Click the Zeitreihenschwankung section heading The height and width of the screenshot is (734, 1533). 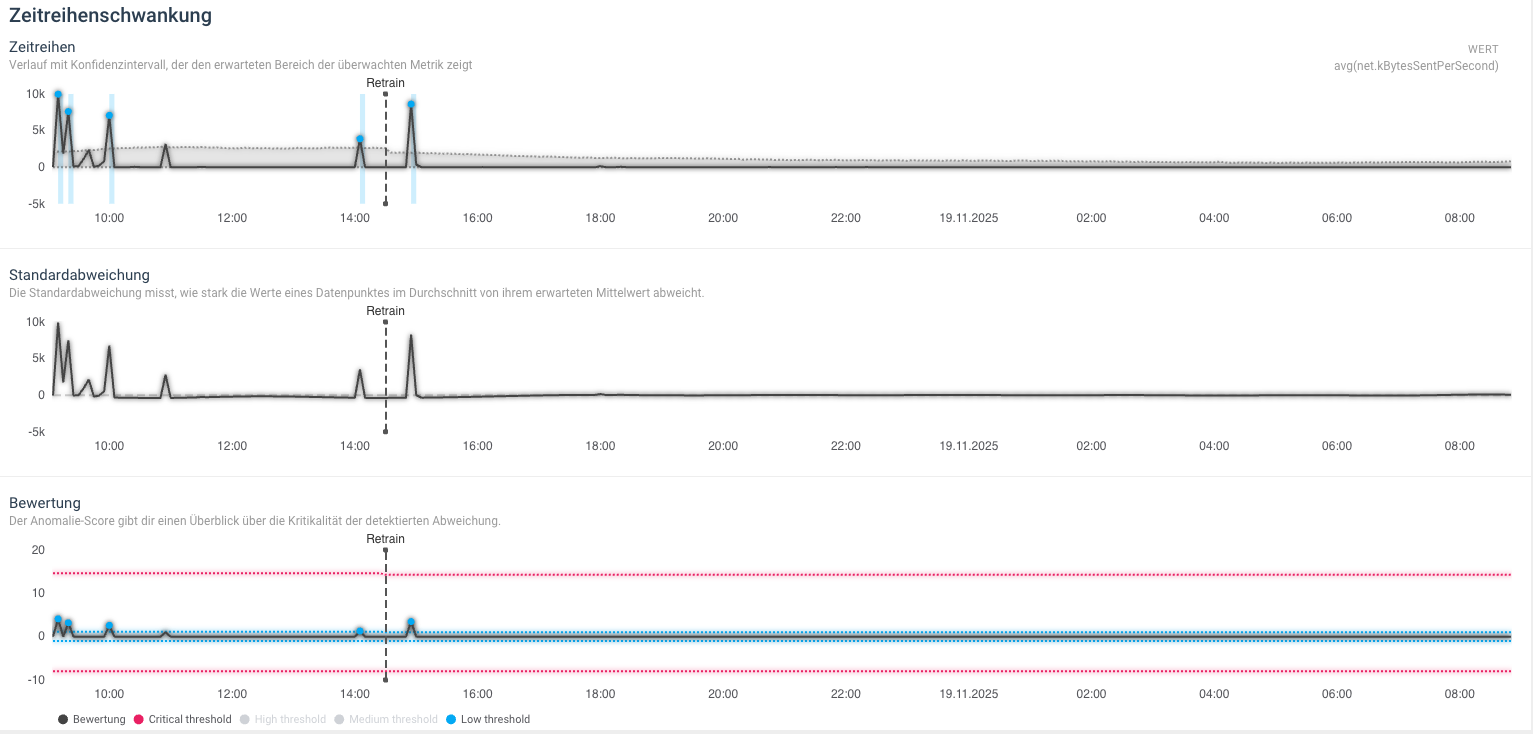click(x=109, y=15)
